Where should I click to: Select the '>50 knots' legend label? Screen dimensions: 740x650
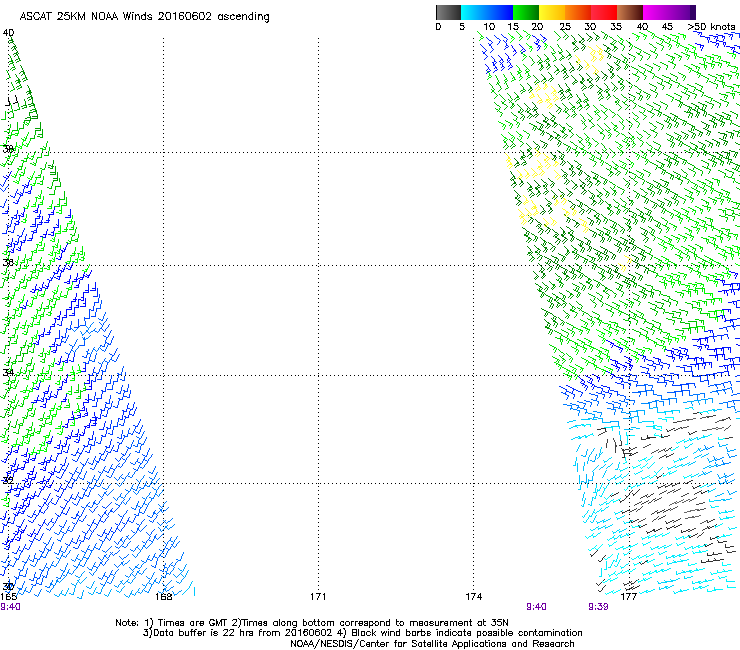(x=712, y=27)
